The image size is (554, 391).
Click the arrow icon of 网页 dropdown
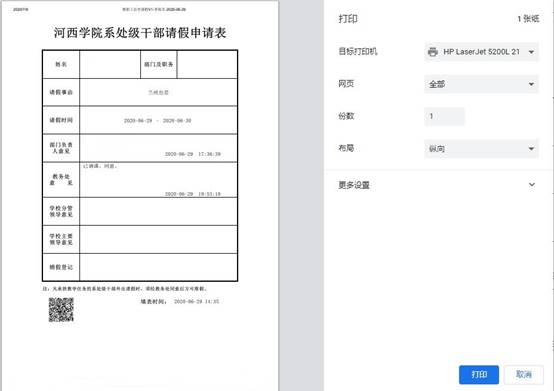click(x=531, y=84)
